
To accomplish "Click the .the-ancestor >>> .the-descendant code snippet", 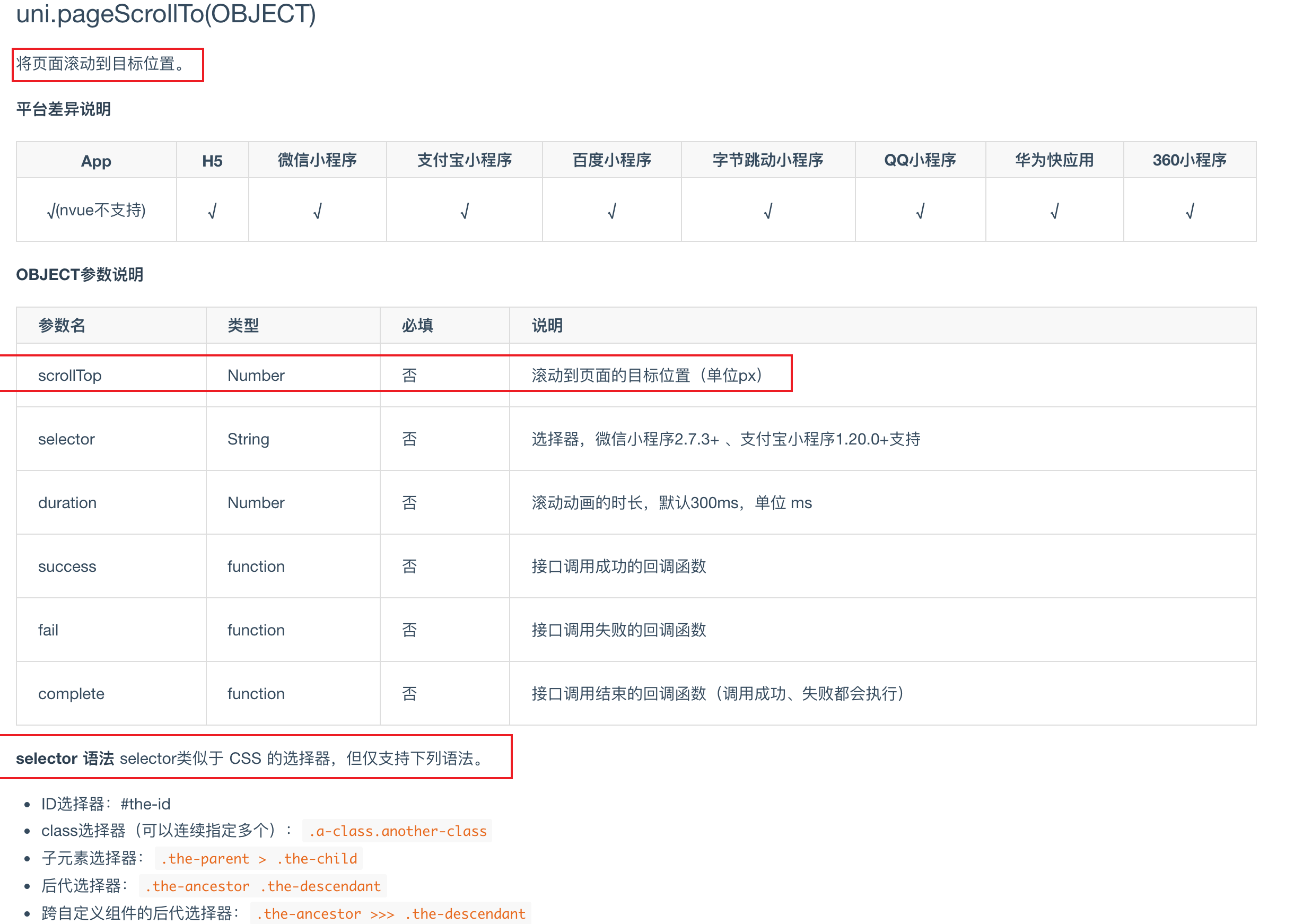I will [x=390, y=914].
